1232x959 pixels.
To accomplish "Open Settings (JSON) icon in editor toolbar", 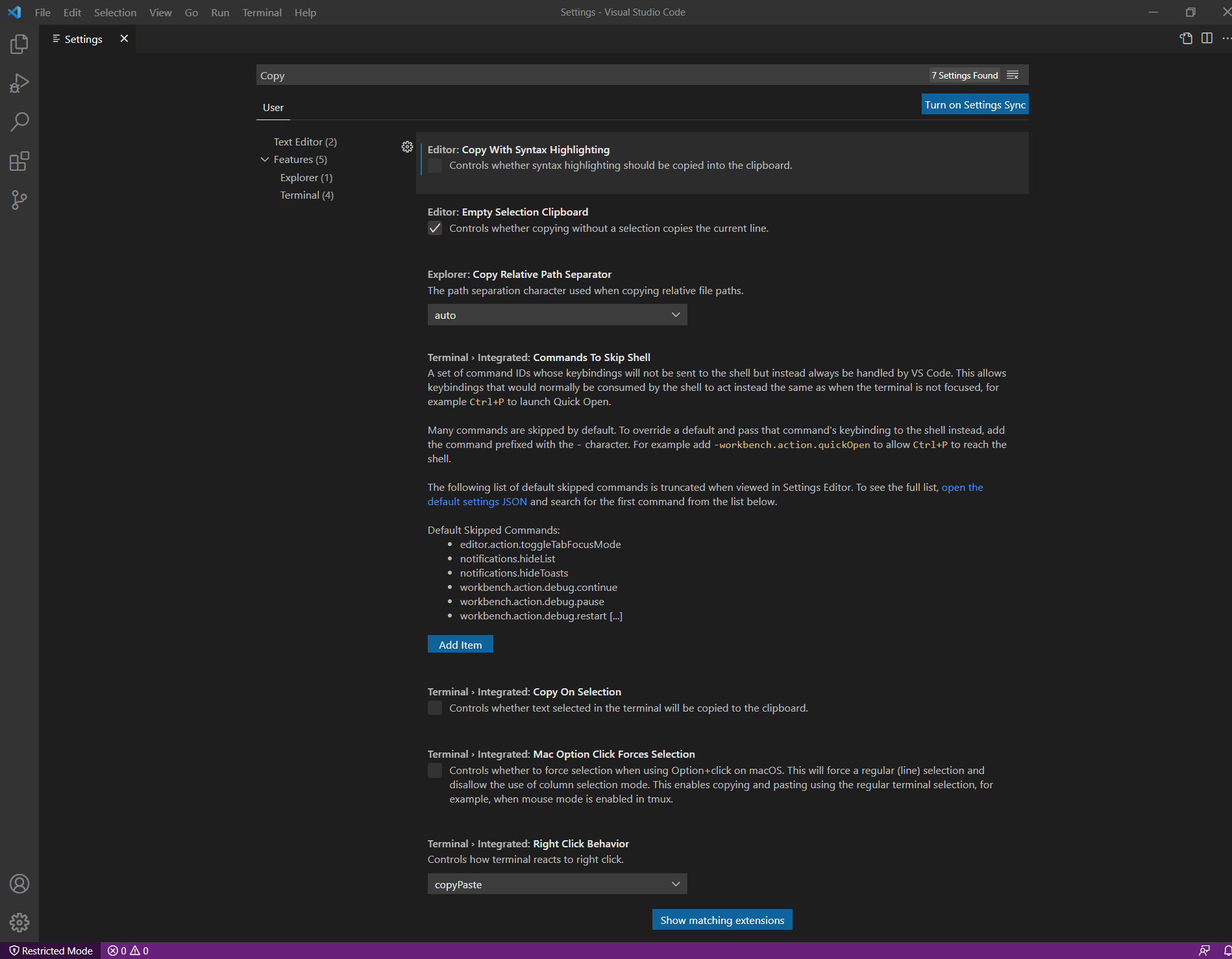I will click(x=1186, y=38).
